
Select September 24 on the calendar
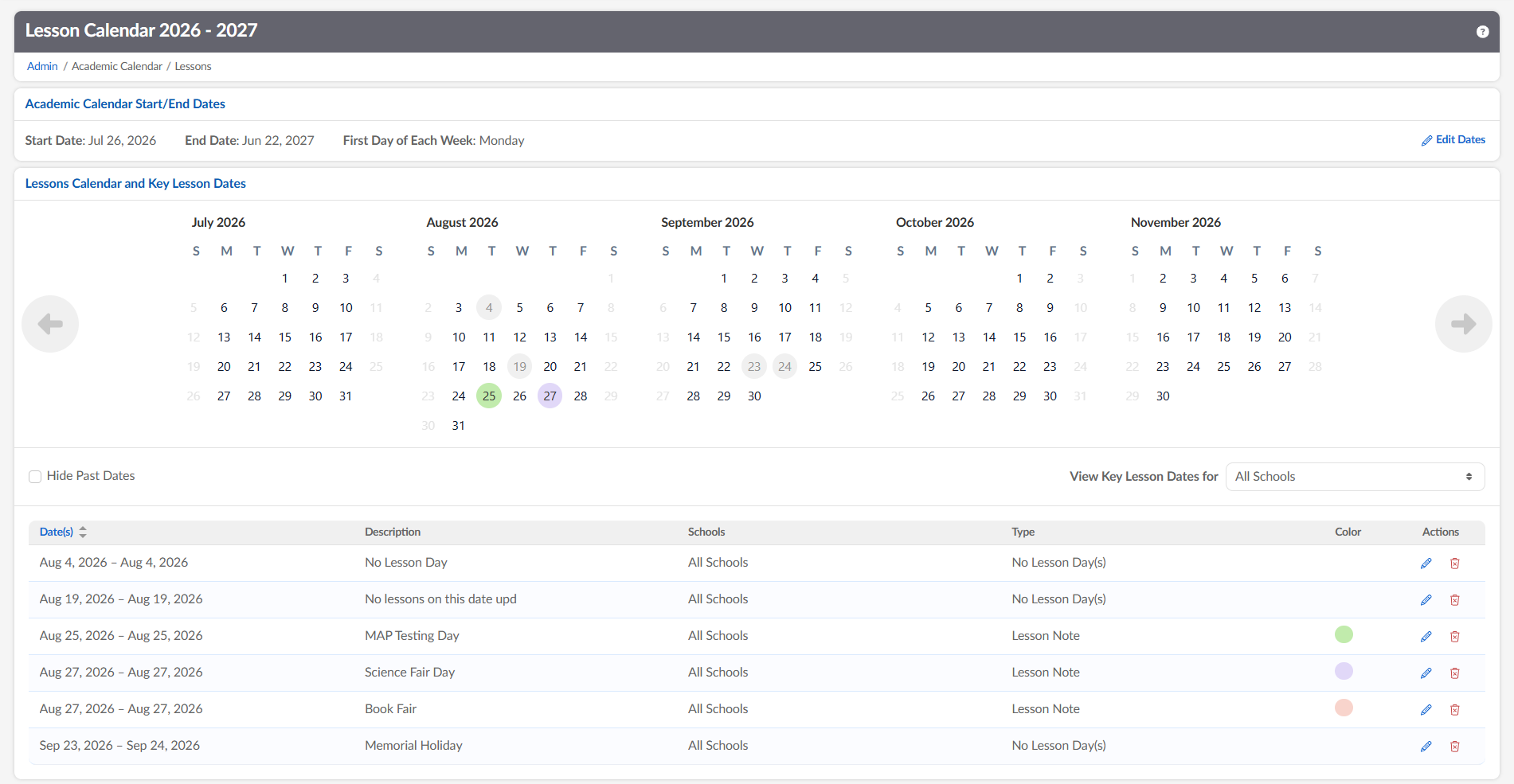pyautogui.click(x=785, y=366)
